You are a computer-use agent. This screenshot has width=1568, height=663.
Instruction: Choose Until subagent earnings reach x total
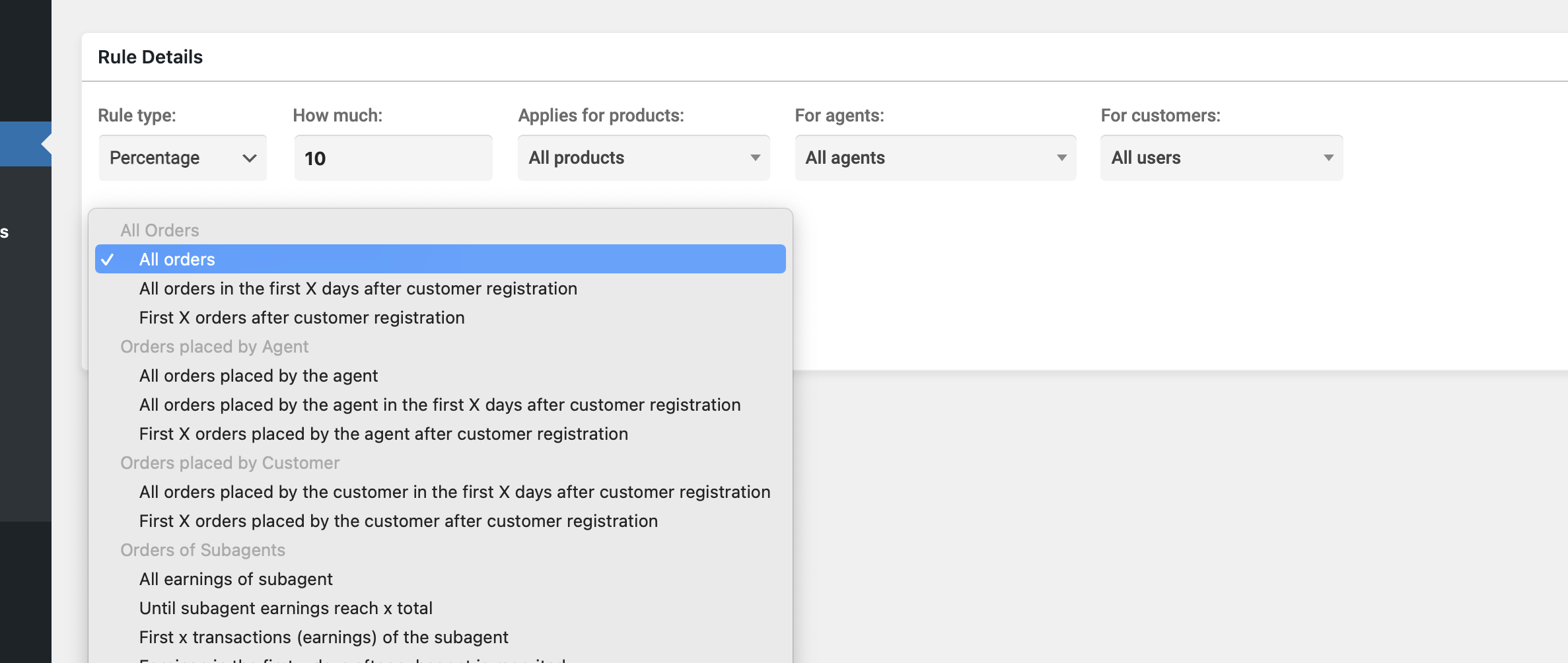pos(441,608)
